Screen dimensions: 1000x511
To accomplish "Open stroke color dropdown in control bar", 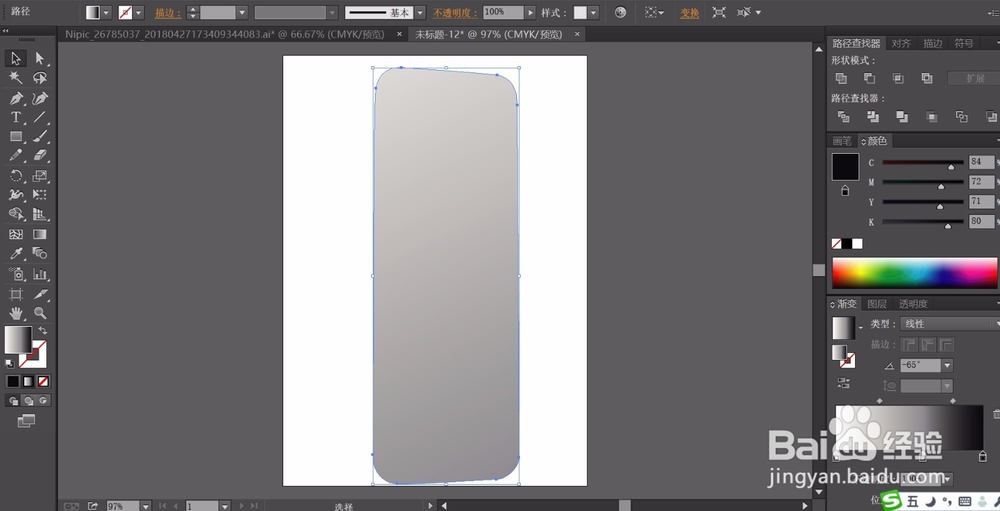I will (x=139, y=12).
